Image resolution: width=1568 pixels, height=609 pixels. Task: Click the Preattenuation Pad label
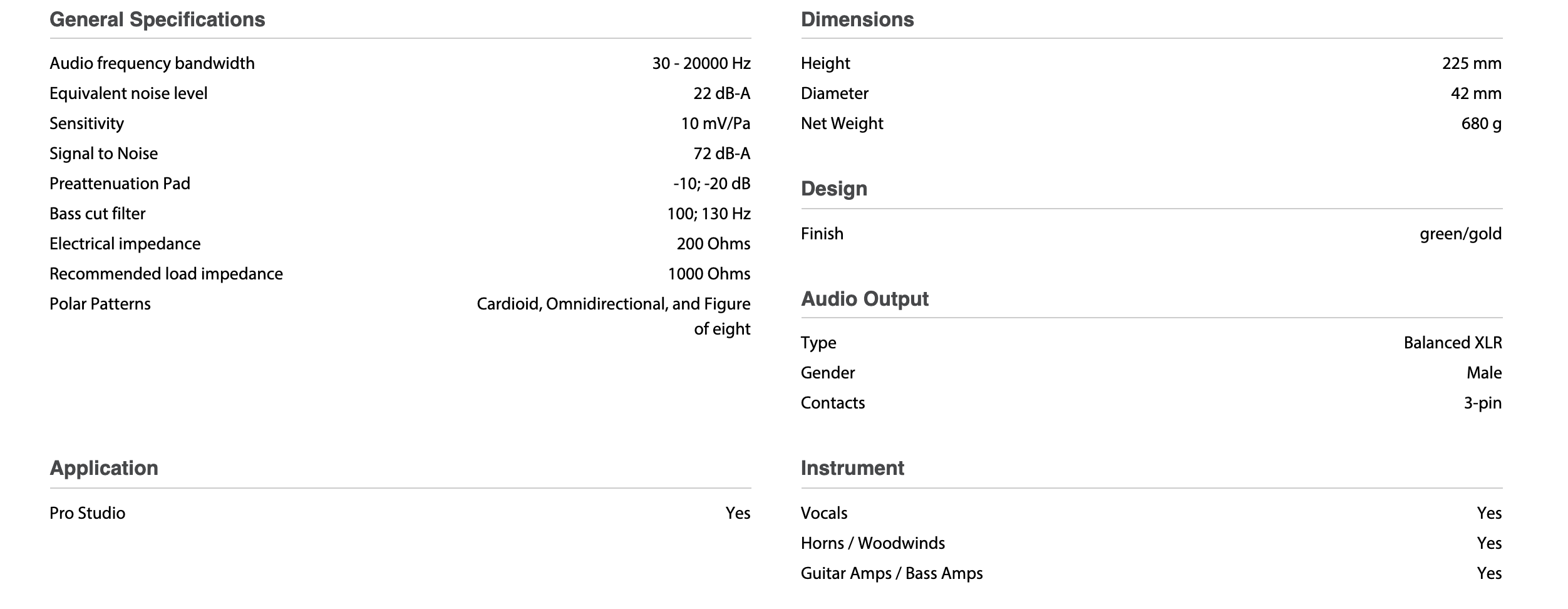pyautogui.click(x=120, y=184)
